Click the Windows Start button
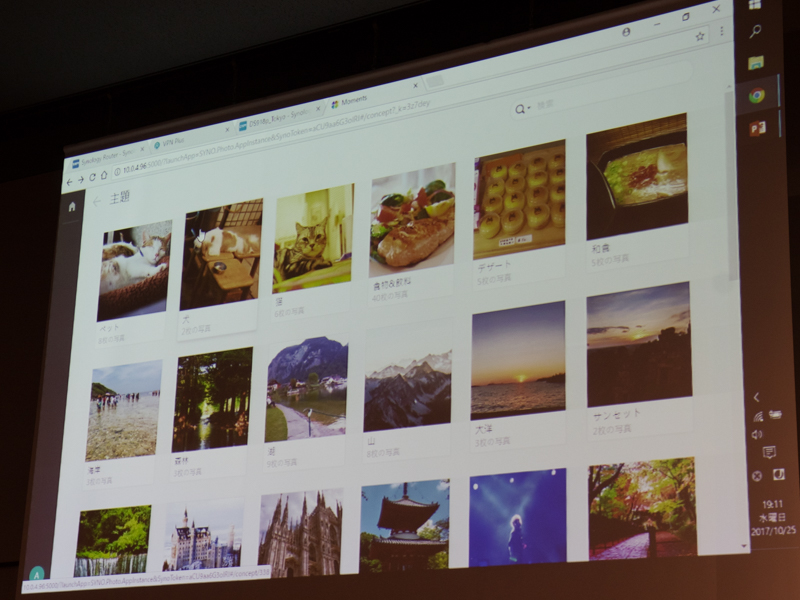This screenshot has height=600, width=800. 755,5
